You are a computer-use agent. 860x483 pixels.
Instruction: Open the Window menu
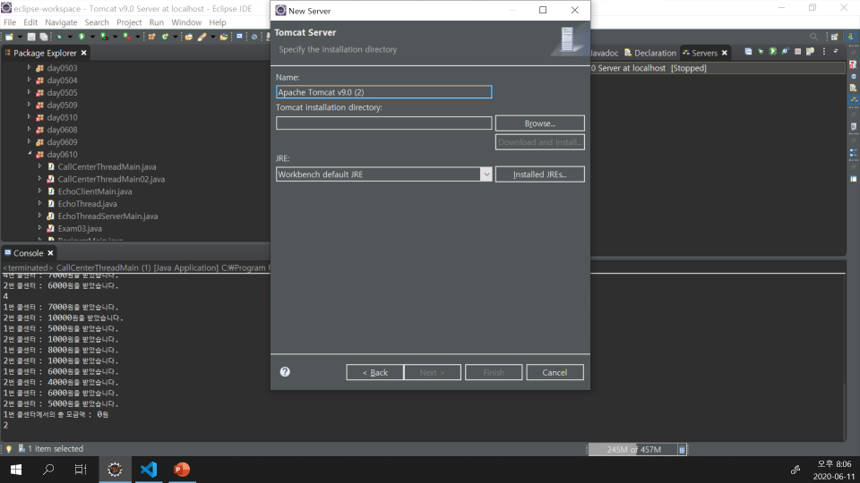tap(186, 22)
